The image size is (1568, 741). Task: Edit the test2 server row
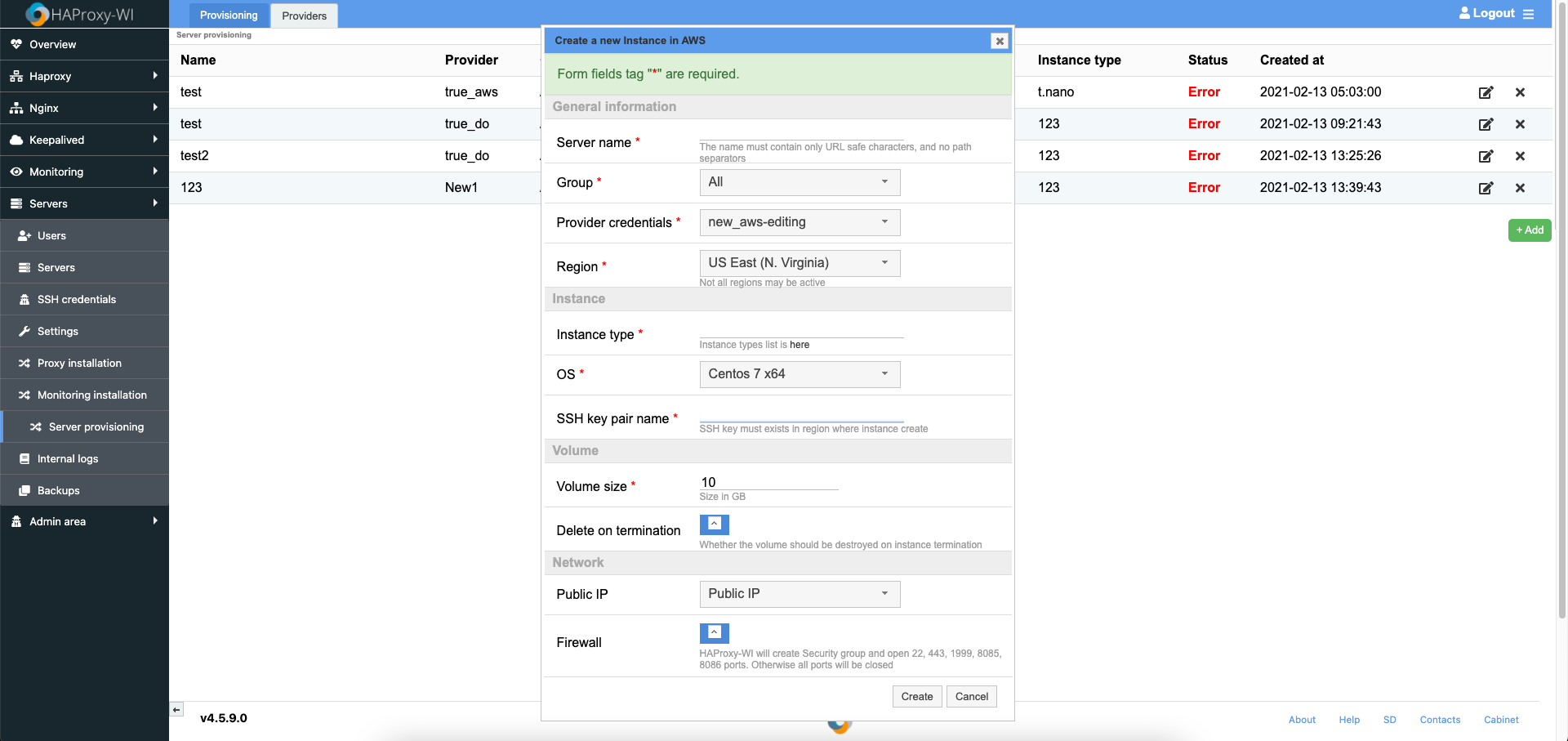click(x=1486, y=156)
